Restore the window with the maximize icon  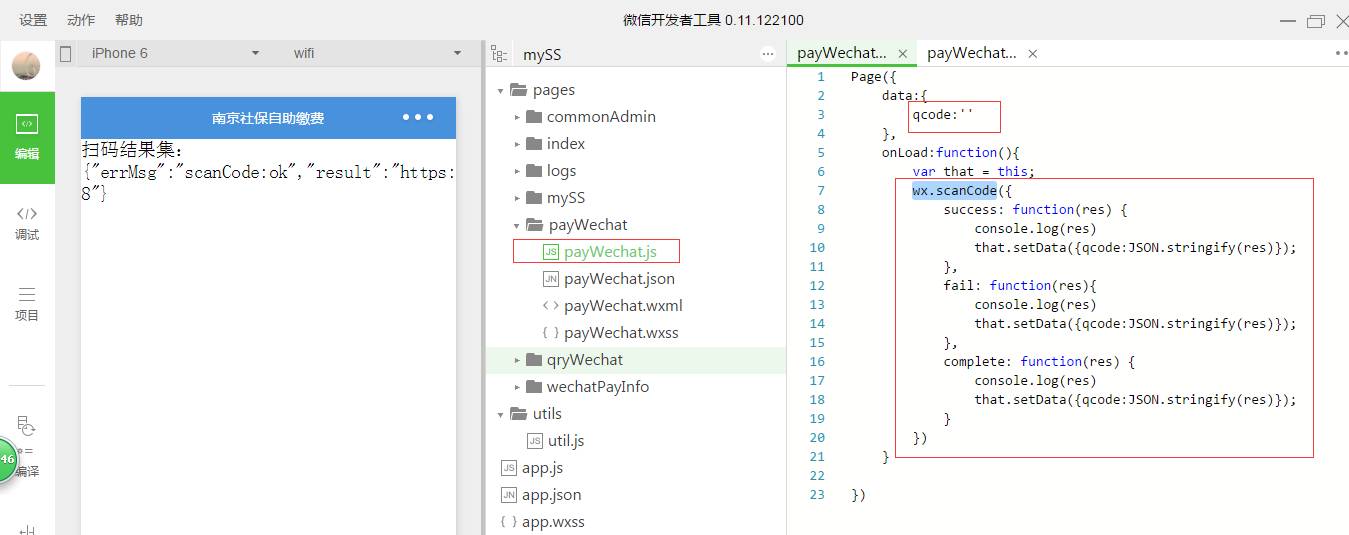[1314, 21]
